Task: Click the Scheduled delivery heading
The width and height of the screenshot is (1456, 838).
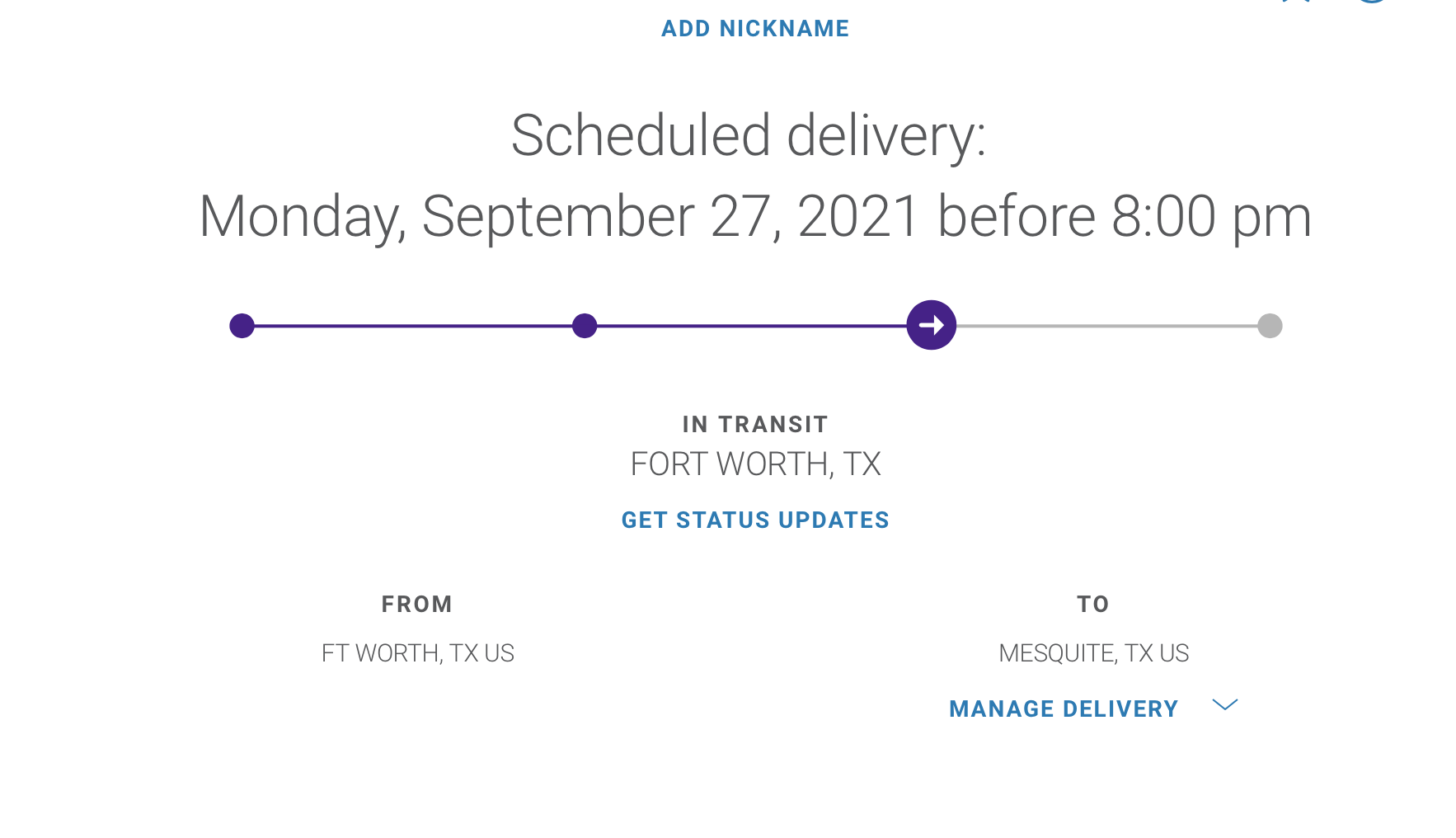Action: tap(749, 135)
